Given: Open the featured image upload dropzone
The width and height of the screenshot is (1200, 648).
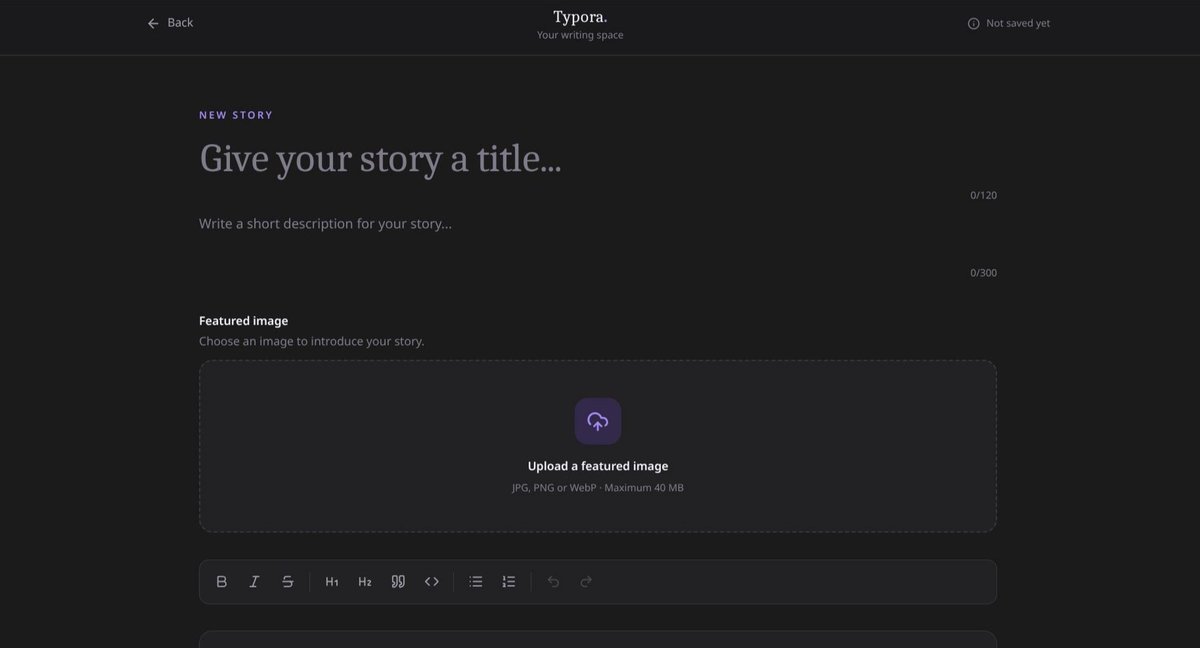Looking at the screenshot, I should [598, 446].
